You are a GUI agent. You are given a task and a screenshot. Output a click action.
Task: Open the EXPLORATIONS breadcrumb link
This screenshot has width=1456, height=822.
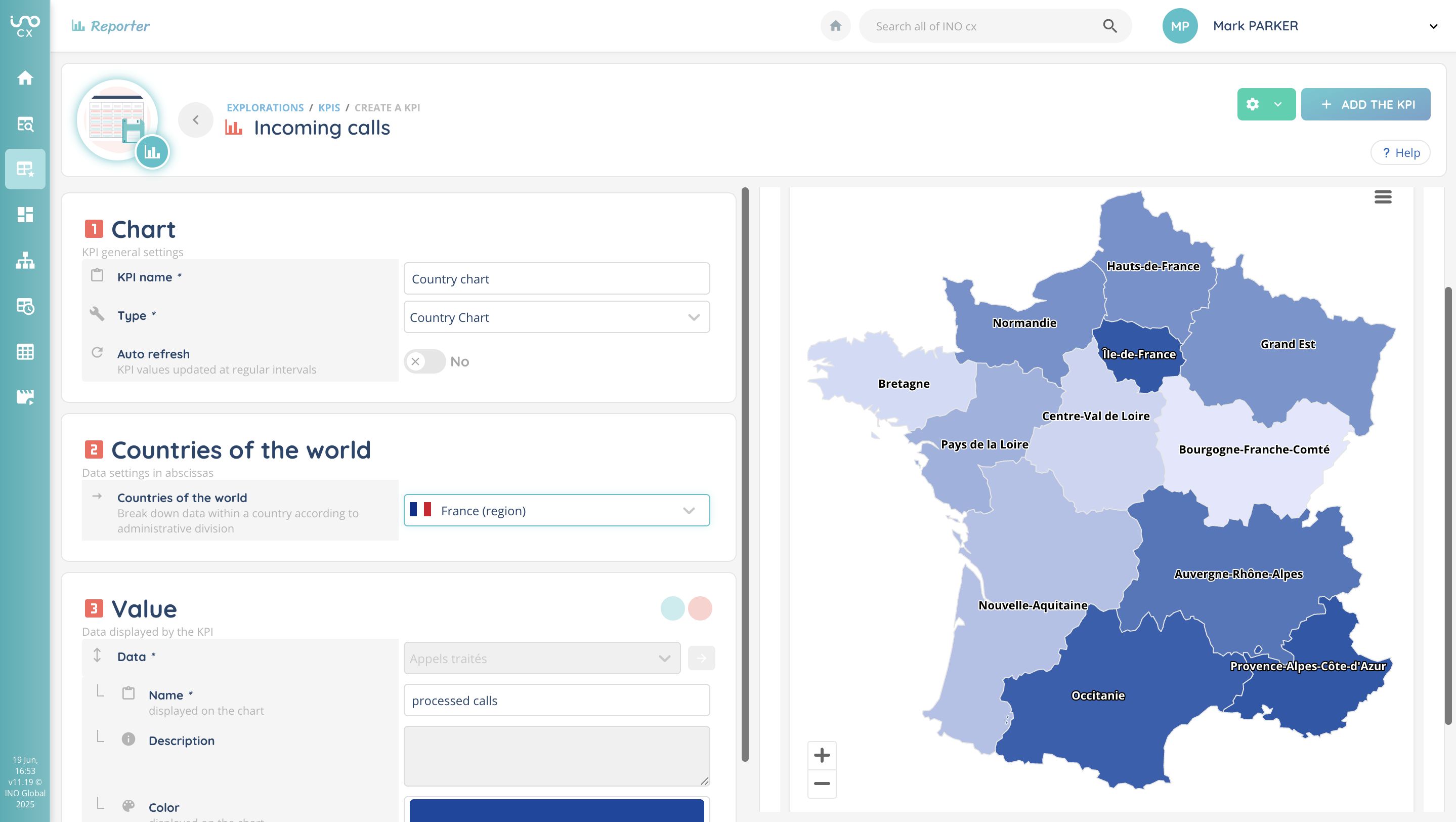pyautogui.click(x=265, y=107)
